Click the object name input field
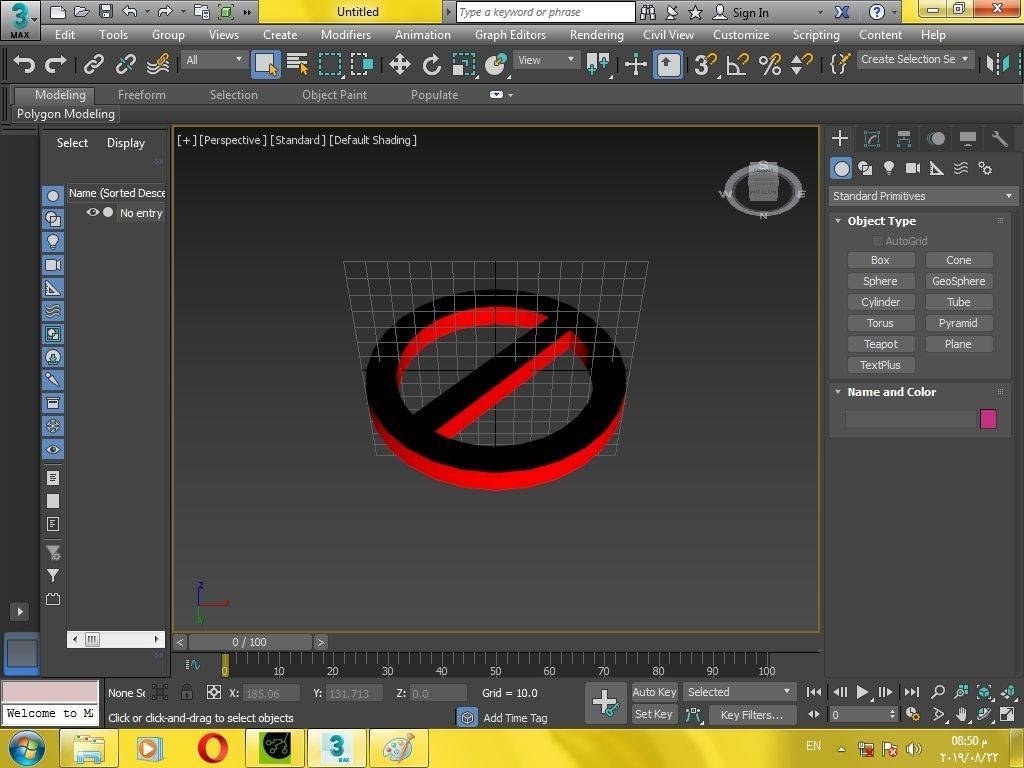 [910, 419]
